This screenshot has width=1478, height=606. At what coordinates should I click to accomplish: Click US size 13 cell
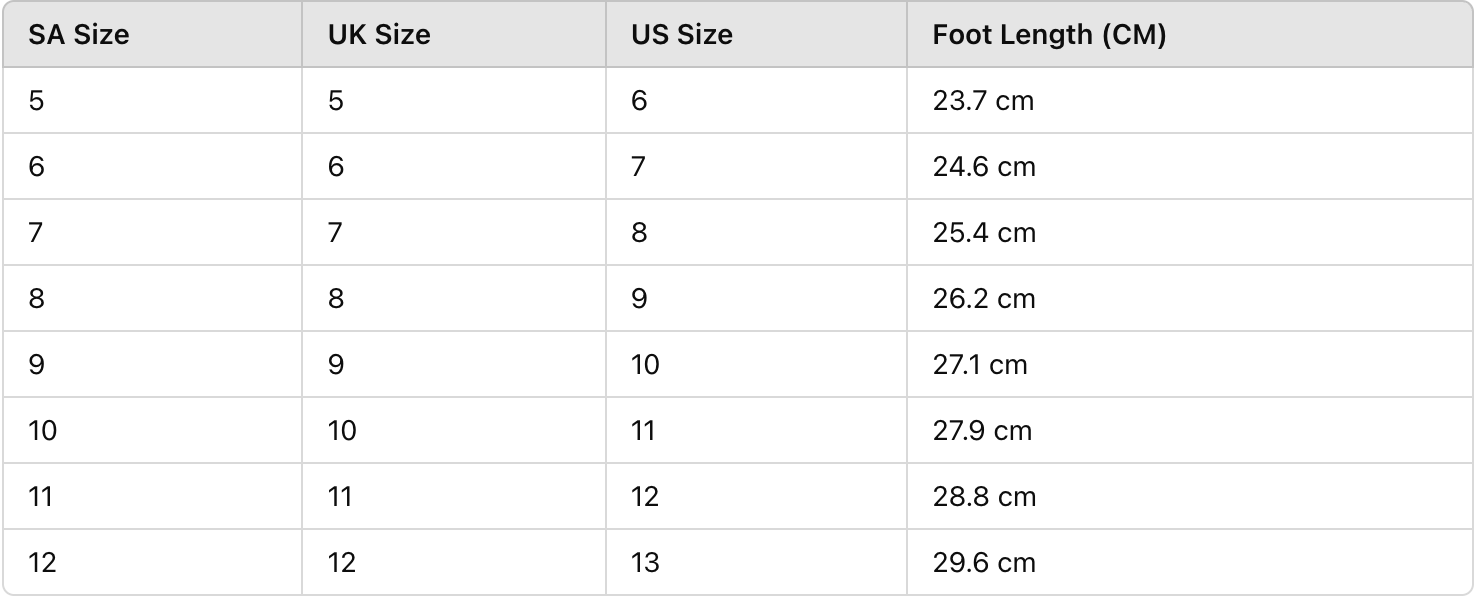pyautogui.click(x=756, y=562)
